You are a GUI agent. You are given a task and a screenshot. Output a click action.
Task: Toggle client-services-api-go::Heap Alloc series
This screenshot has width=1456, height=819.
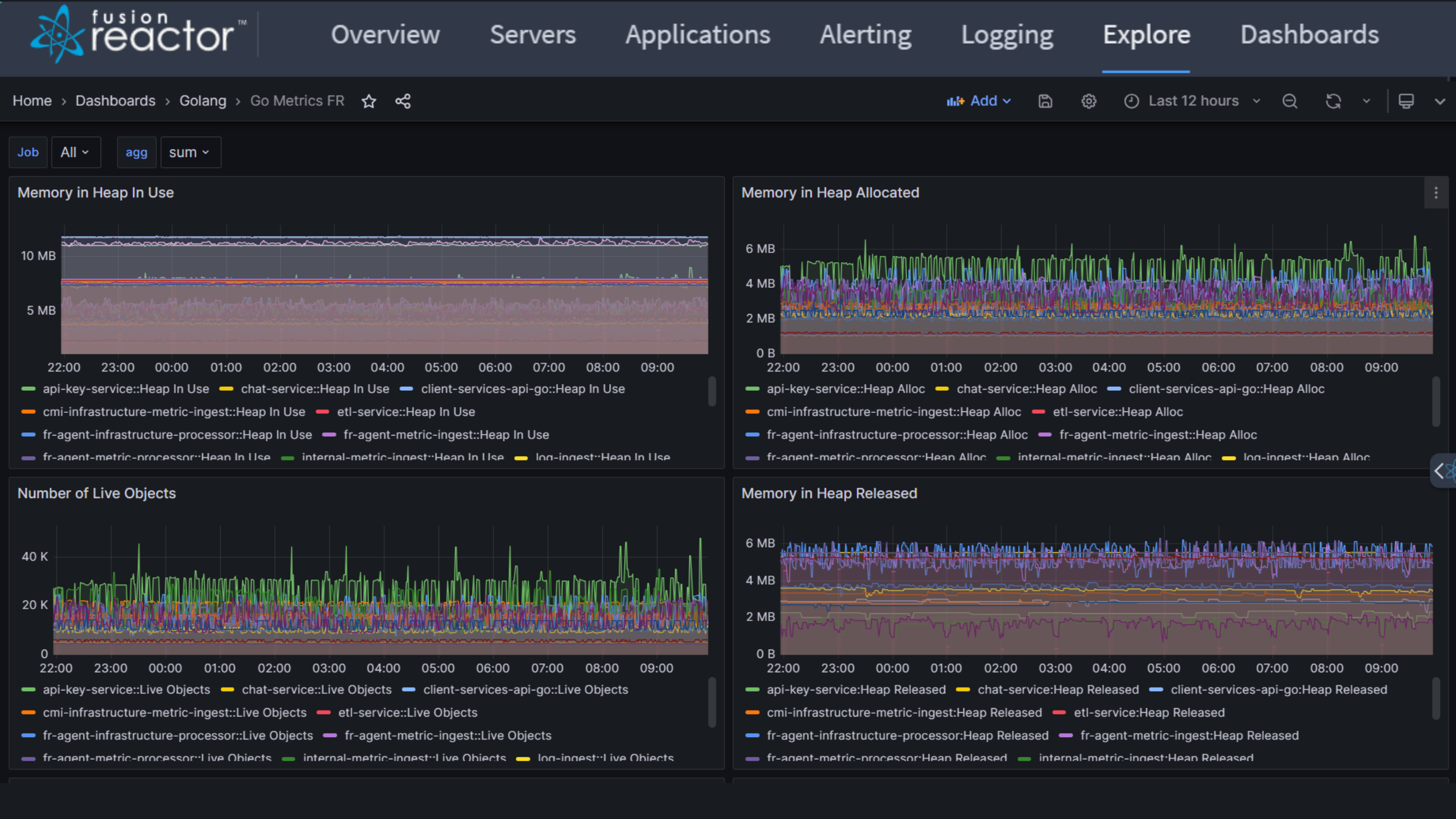1226,389
